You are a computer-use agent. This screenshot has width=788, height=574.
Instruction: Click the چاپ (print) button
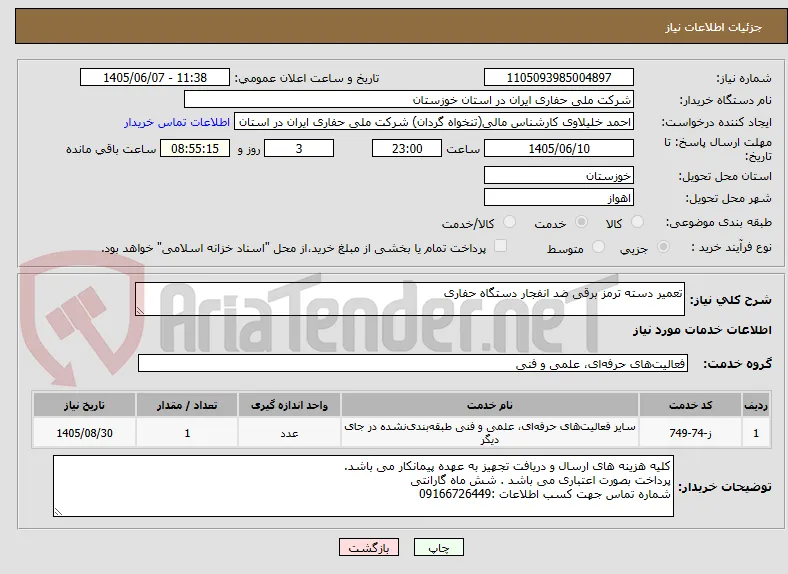439,547
